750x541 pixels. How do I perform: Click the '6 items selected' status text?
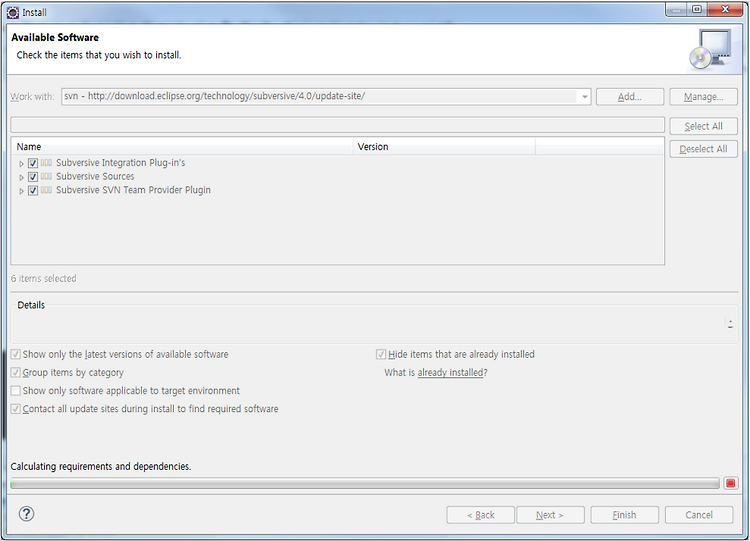click(44, 278)
